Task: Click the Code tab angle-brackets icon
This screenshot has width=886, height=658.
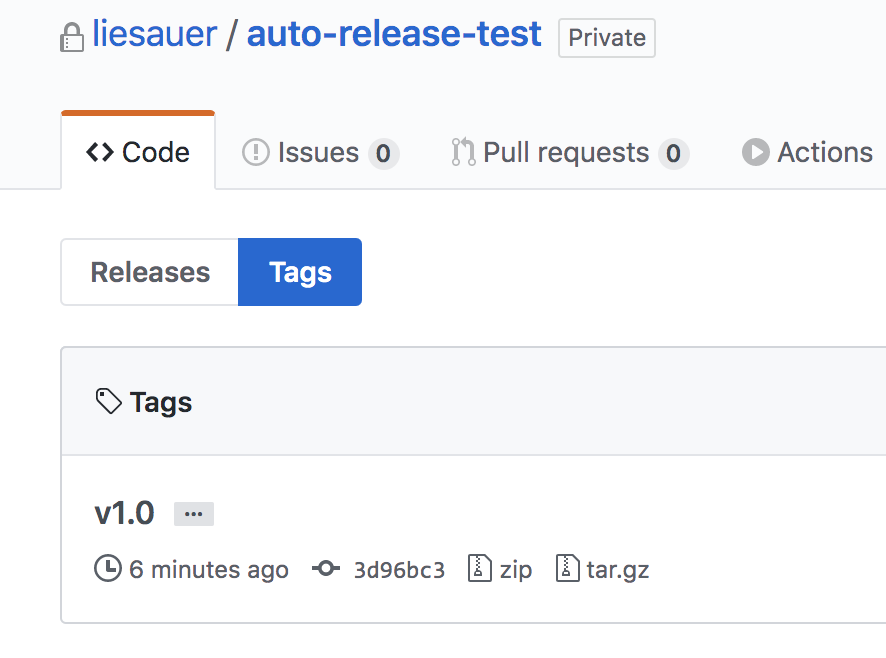Action: pos(100,153)
